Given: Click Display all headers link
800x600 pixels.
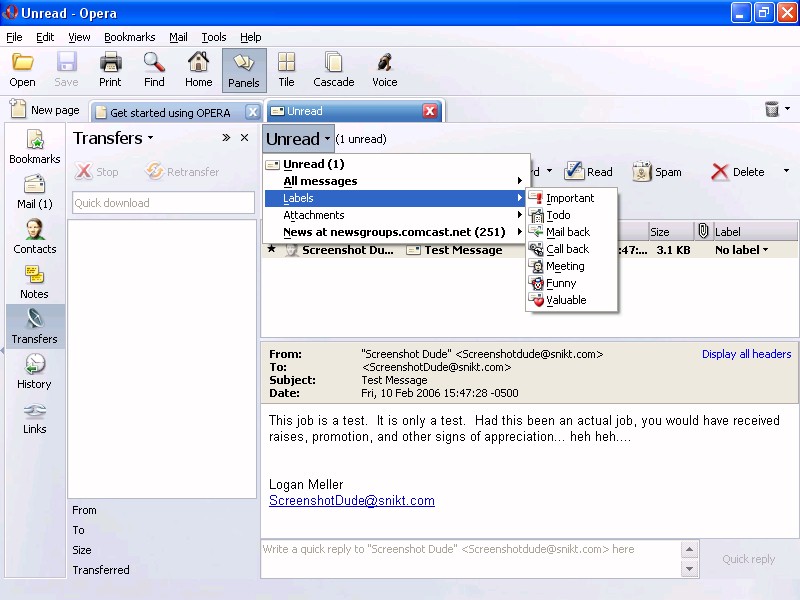Looking at the screenshot, I should coord(746,354).
